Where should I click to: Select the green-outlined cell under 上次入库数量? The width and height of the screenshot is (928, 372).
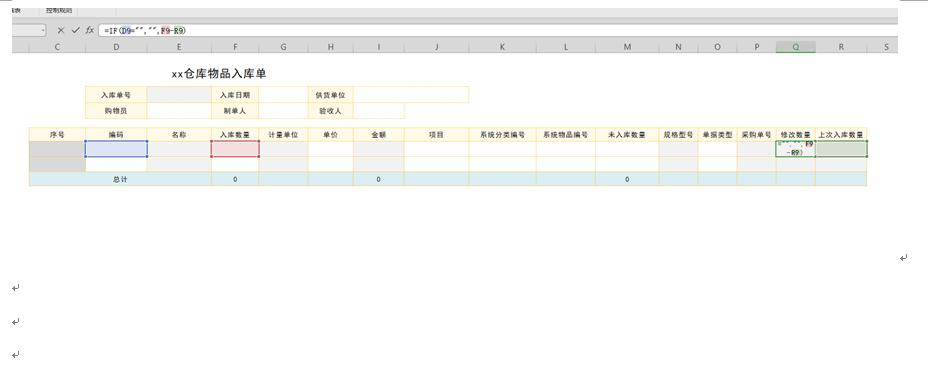pyautogui.click(x=841, y=149)
